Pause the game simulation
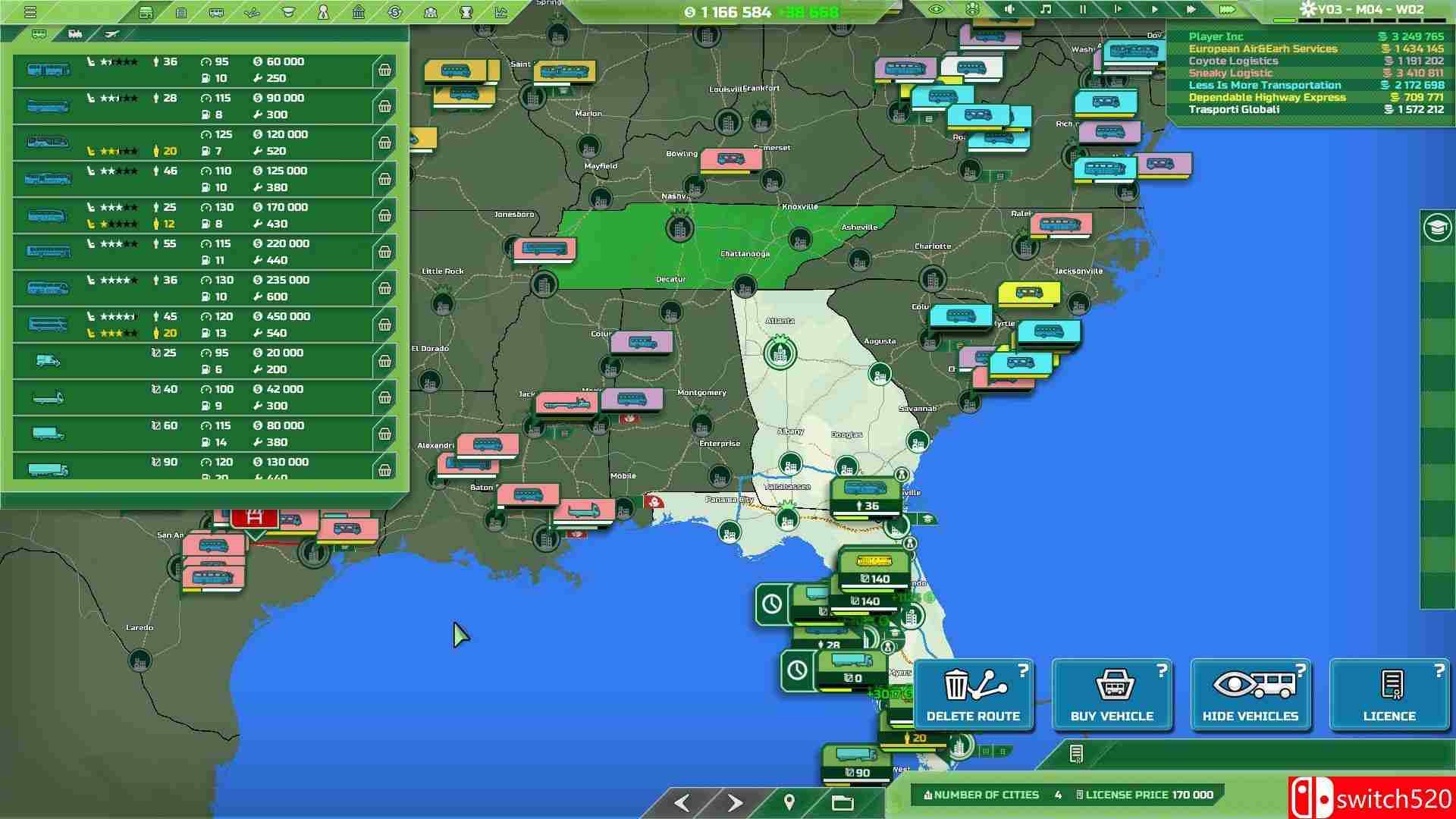Image resolution: width=1456 pixels, height=819 pixels. click(x=1082, y=10)
